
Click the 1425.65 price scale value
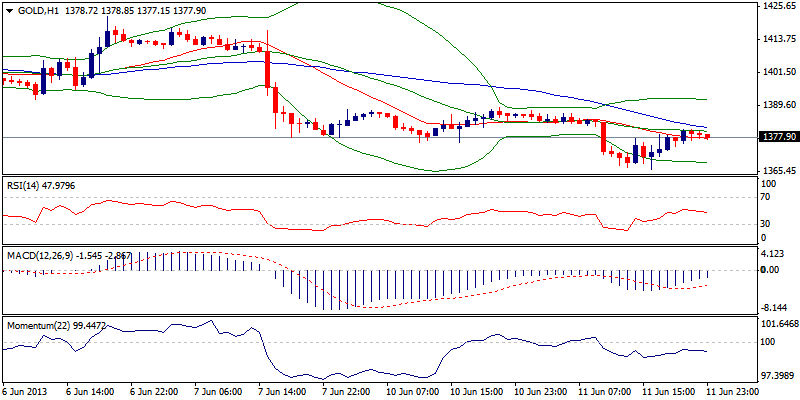click(777, 6)
